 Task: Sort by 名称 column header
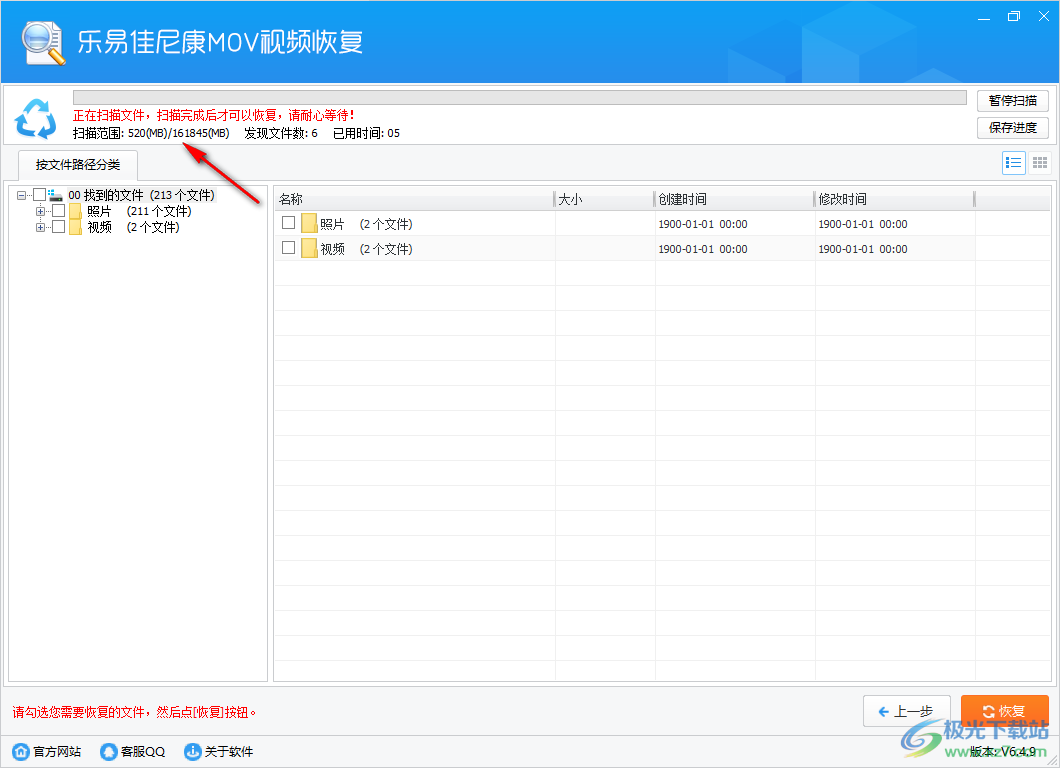(x=414, y=199)
